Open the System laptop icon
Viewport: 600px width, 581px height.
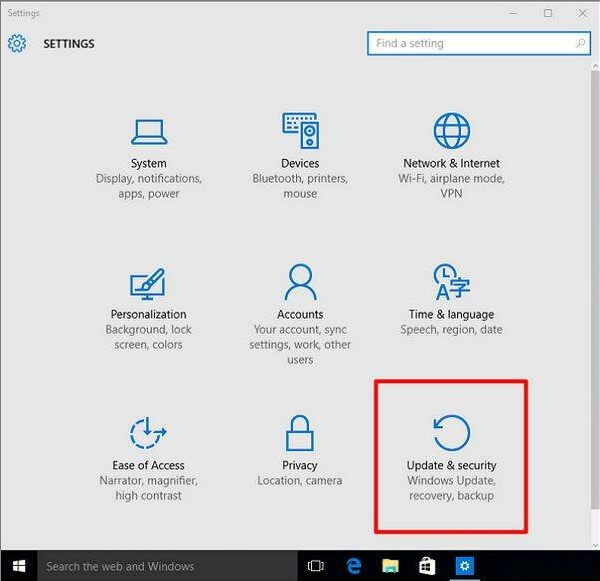point(149,132)
